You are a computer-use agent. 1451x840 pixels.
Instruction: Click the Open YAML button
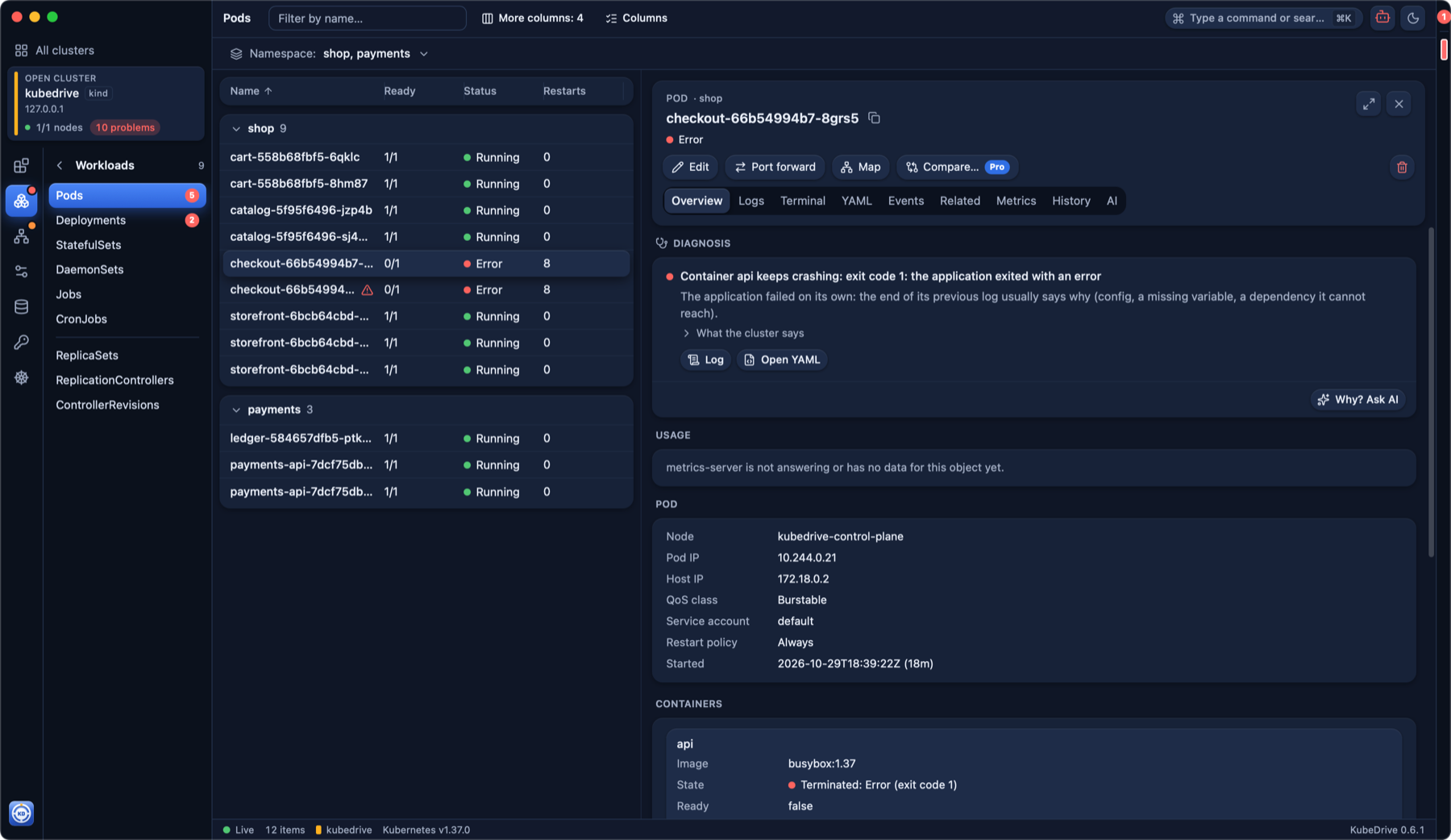pyautogui.click(x=781, y=360)
